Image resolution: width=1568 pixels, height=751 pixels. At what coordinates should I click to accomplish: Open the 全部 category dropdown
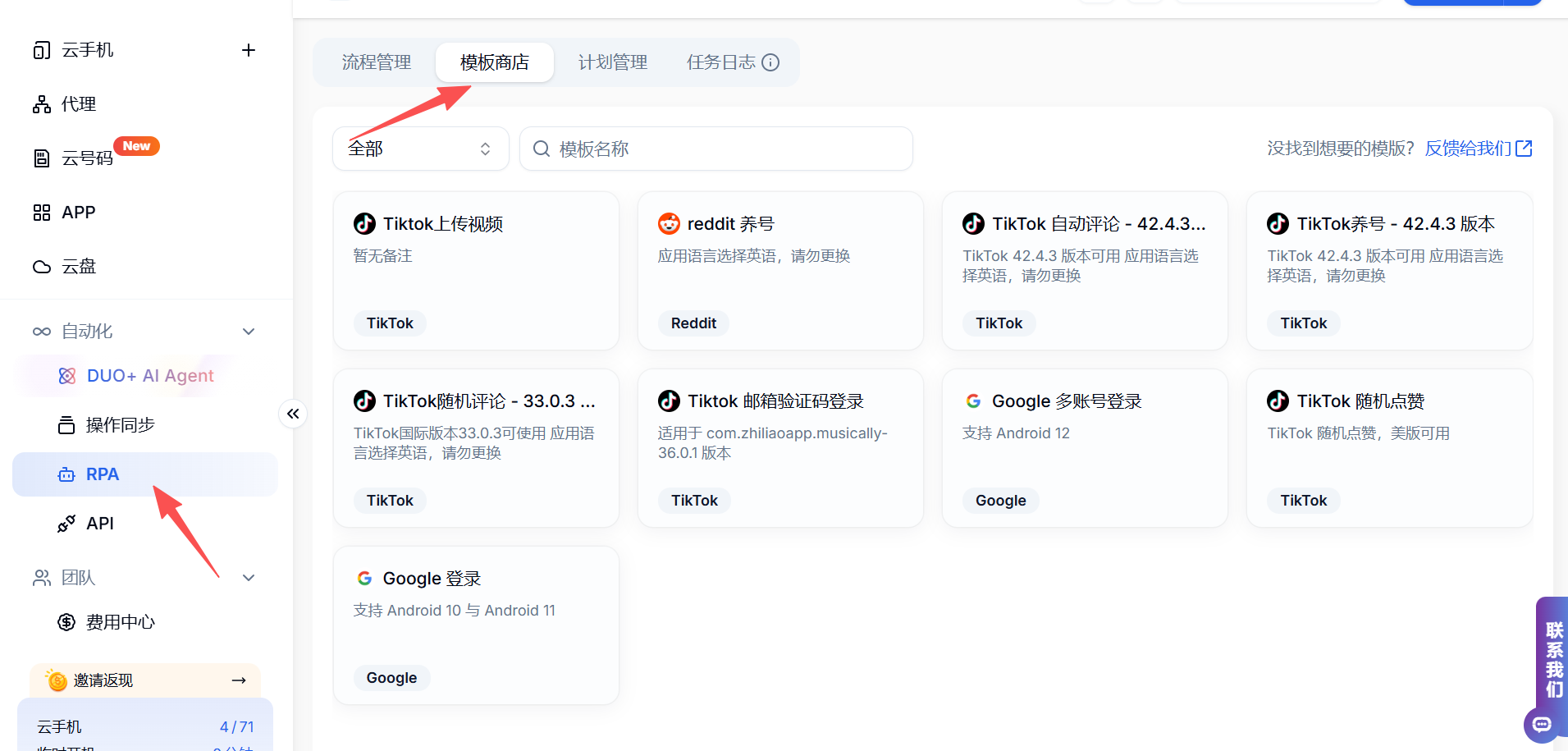421,149
